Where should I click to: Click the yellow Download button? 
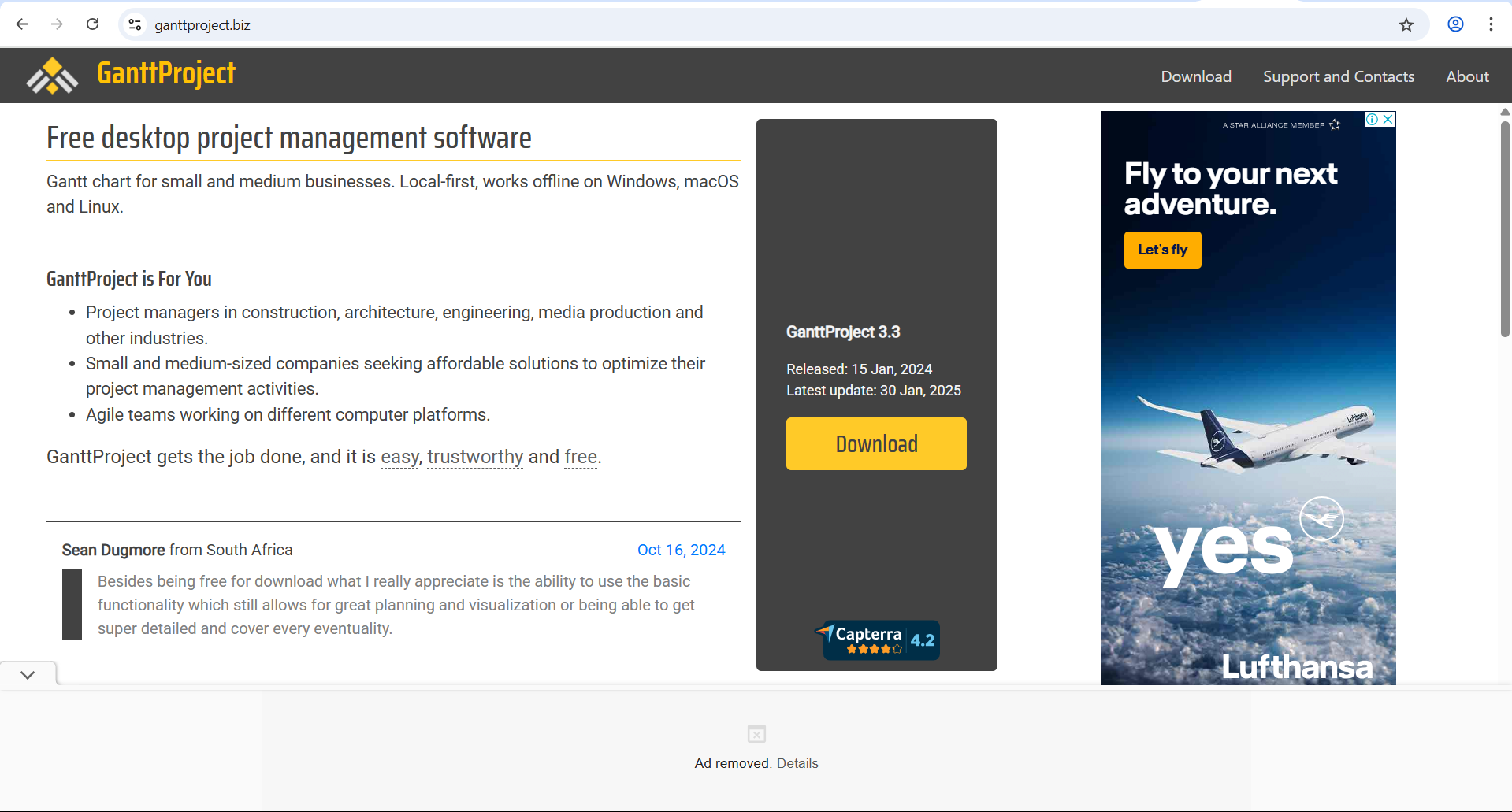coord(876,443)
